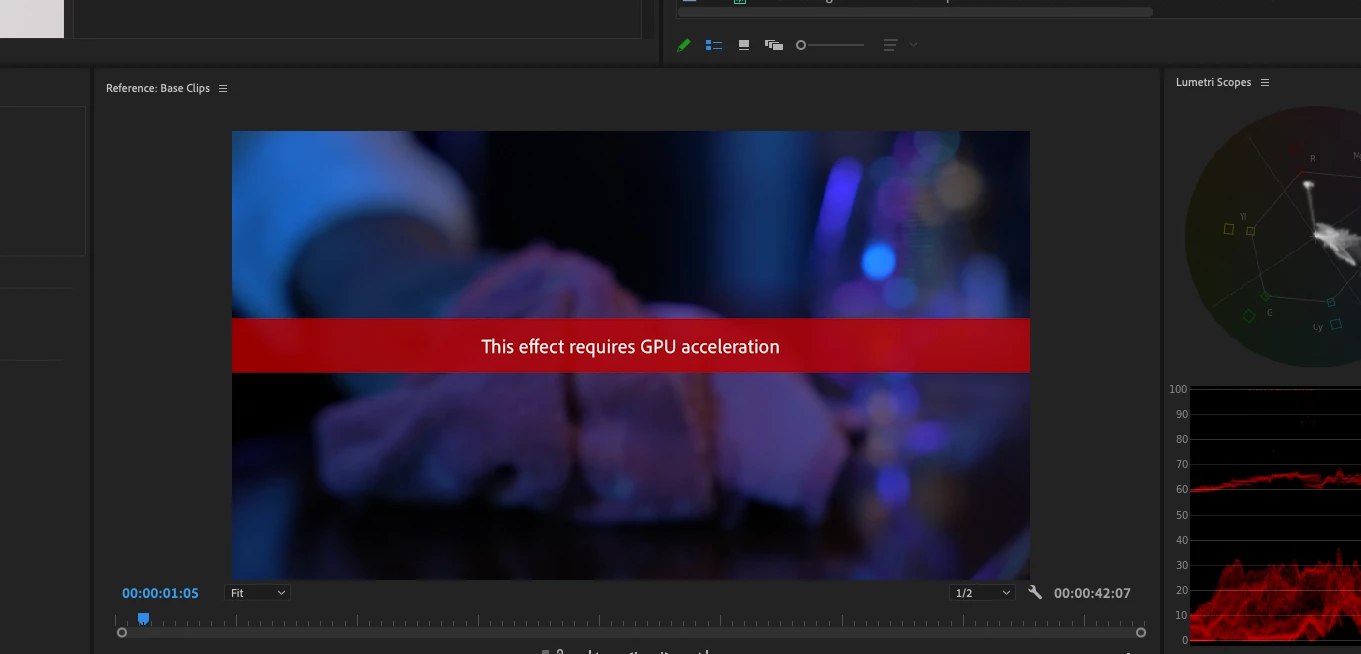Image resolution: width=1361 pixels, height=654 pixels.
Task: Select the Reference: Base Clips panel title
Action: tap(158, 88)
